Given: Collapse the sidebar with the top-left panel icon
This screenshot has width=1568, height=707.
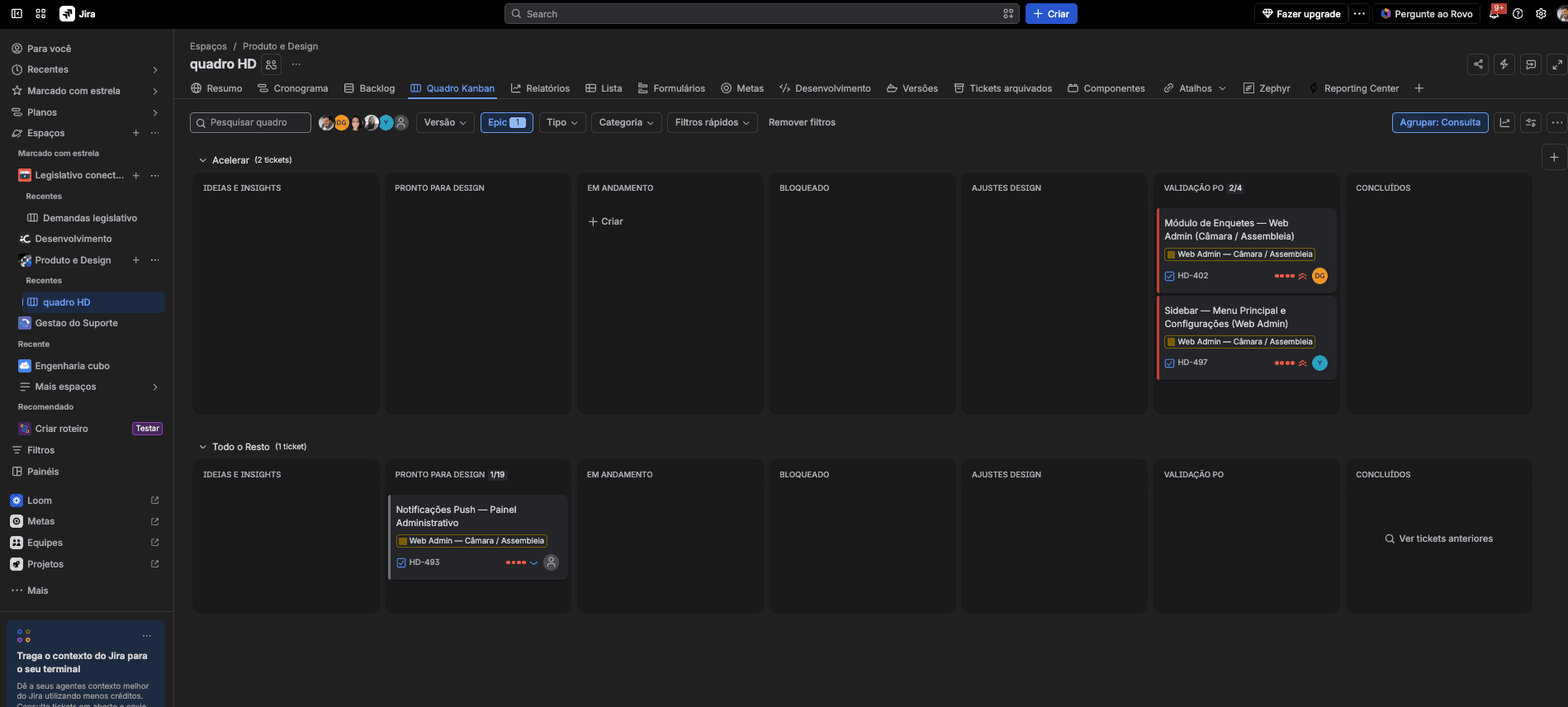Looking at the screenshot, I should coord(17,14).
